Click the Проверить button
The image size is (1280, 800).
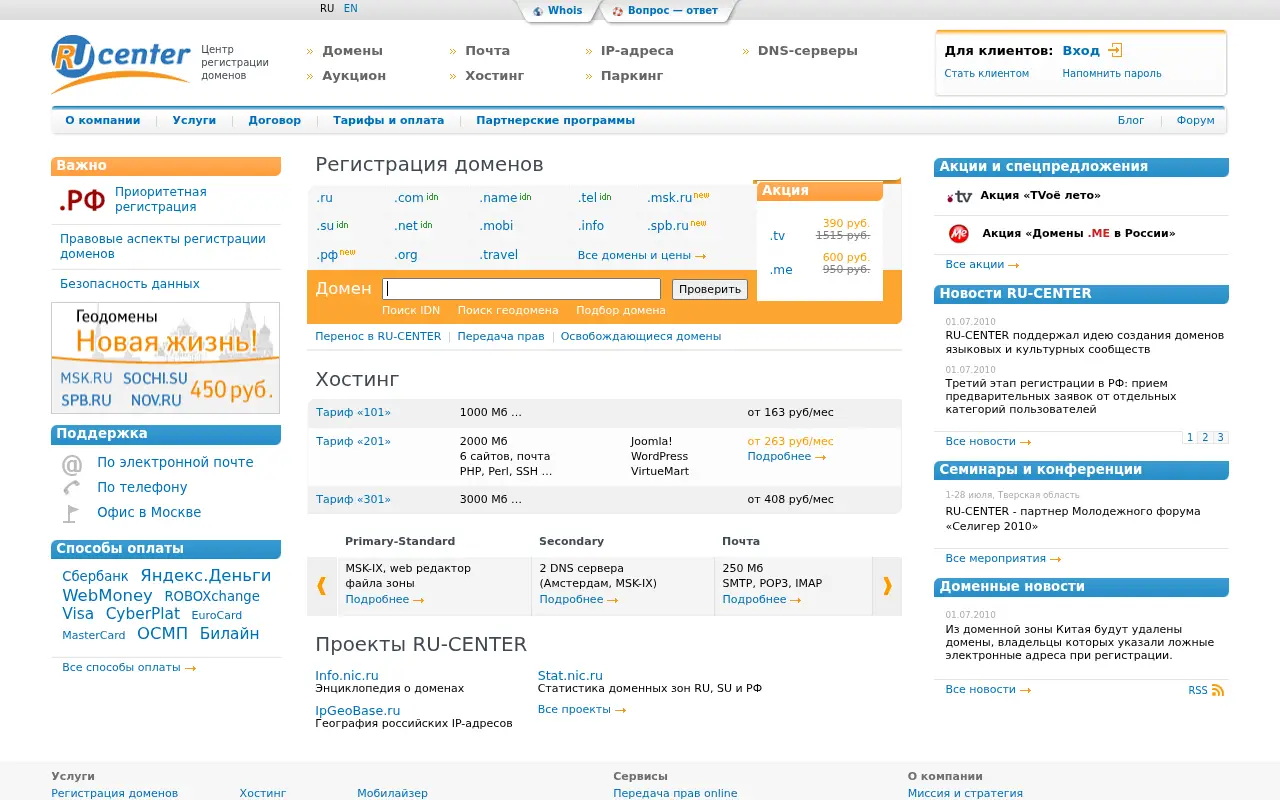coord(710,290)
